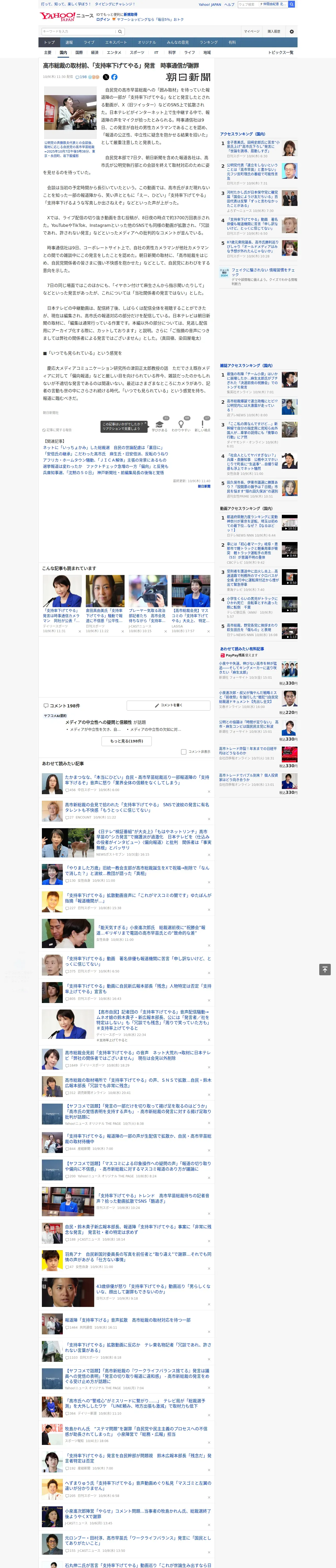Viewport: 336px width, 1568px height.
Task: Open the 国際 category
Action: [x=79, y=53]
